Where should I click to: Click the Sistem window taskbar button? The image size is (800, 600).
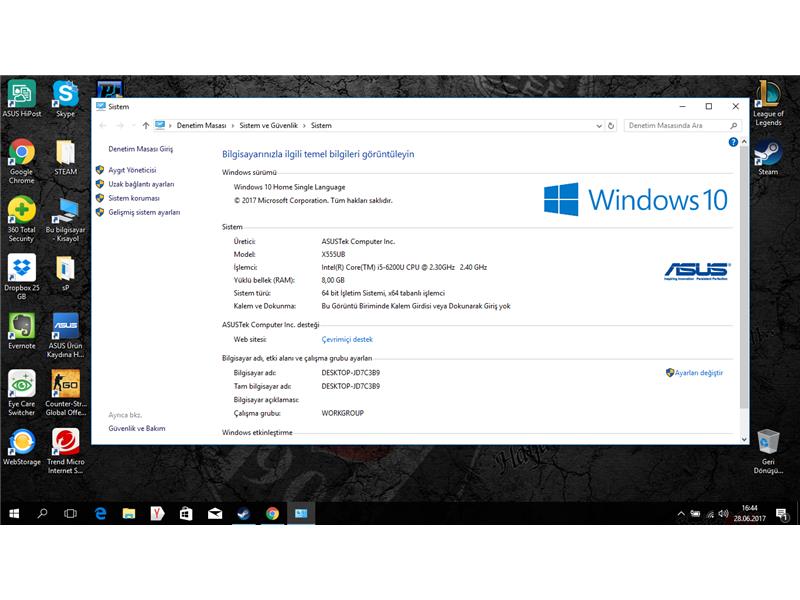click(301, 513)
